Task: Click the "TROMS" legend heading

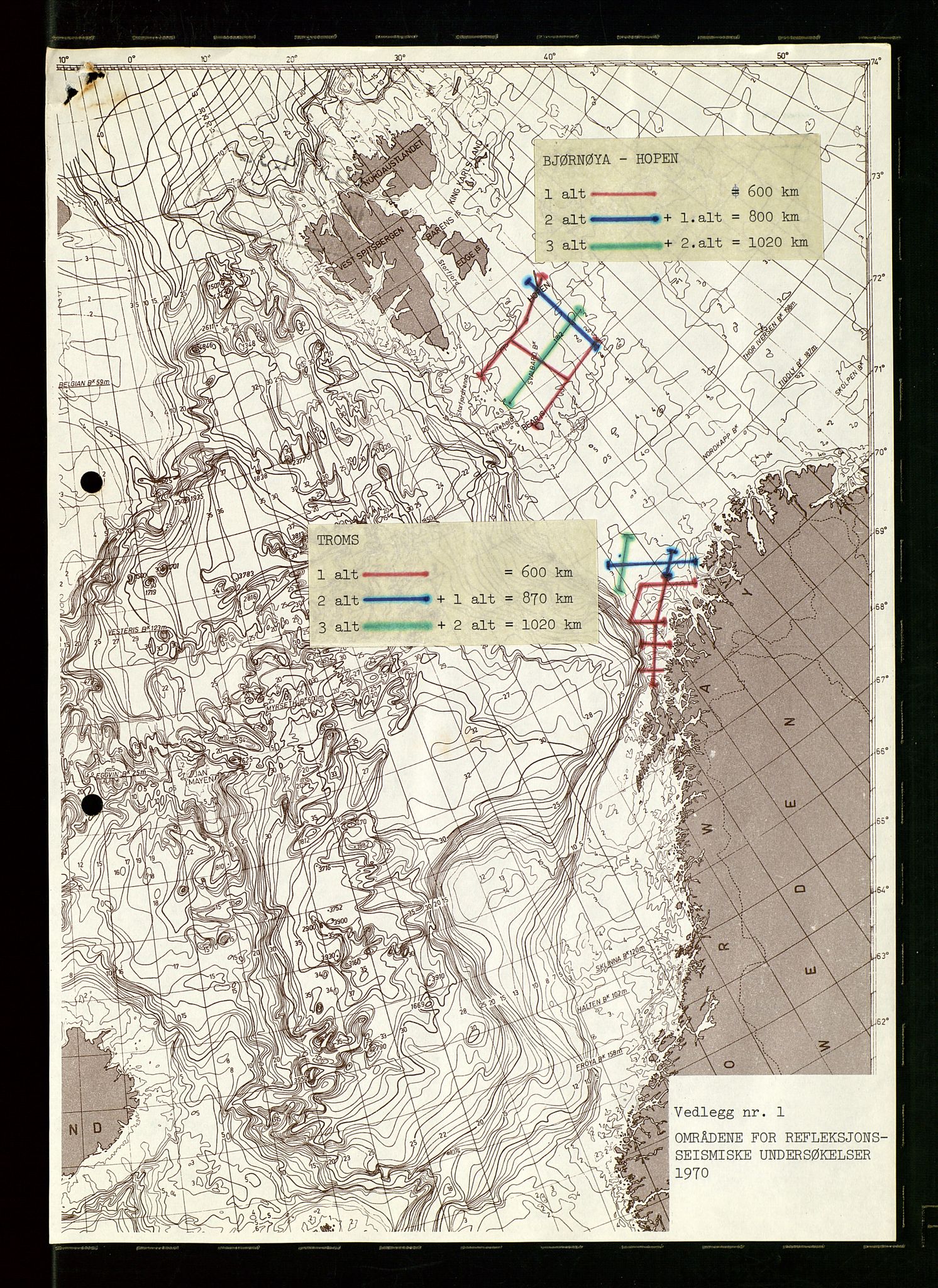Action: pyautogui.click(x=337, y=539)
